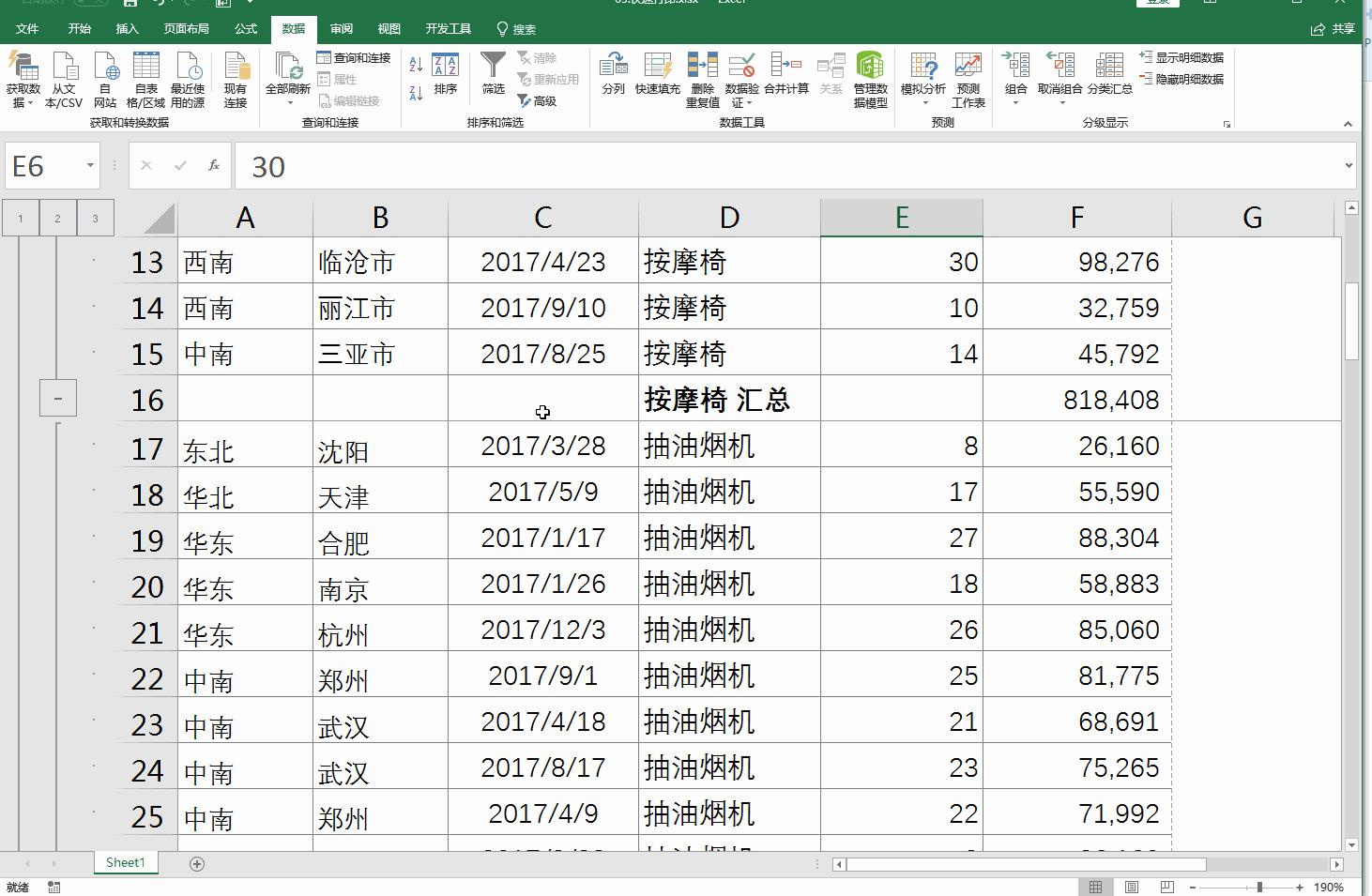Open the 分类汇总 (Subtotal) dialog
The image size is (1372, 896).
pos(1110,79)
